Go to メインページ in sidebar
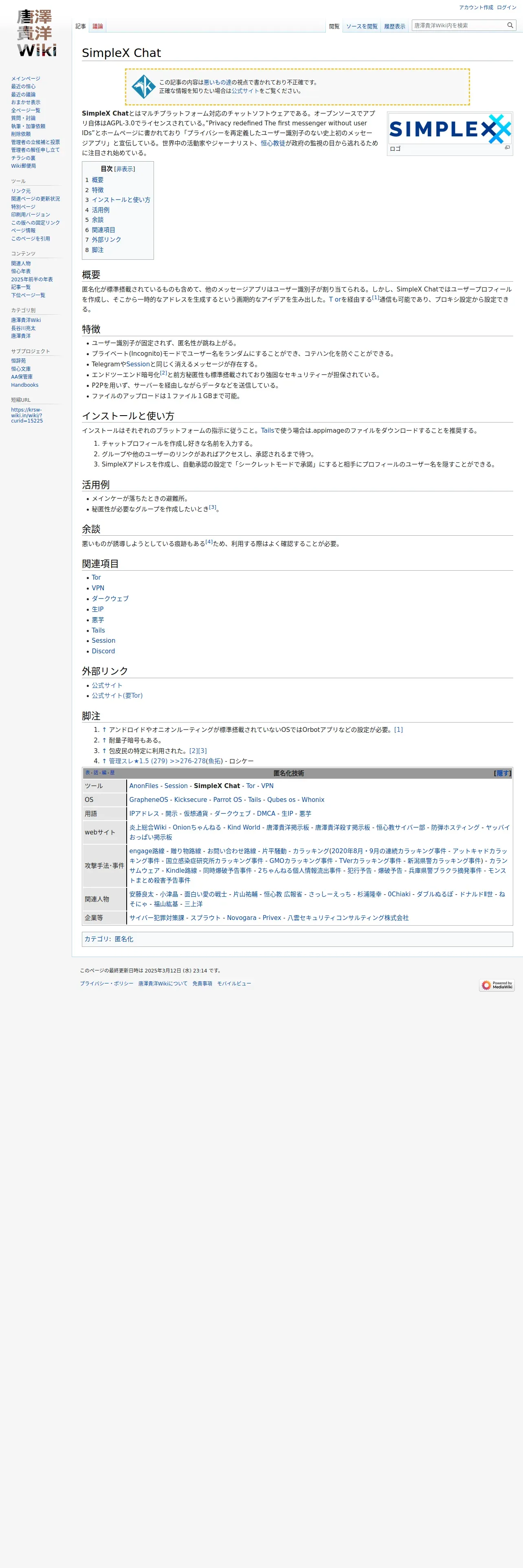Image resolution: width=523 pixels, height=1568 pixels. point(26,79)
